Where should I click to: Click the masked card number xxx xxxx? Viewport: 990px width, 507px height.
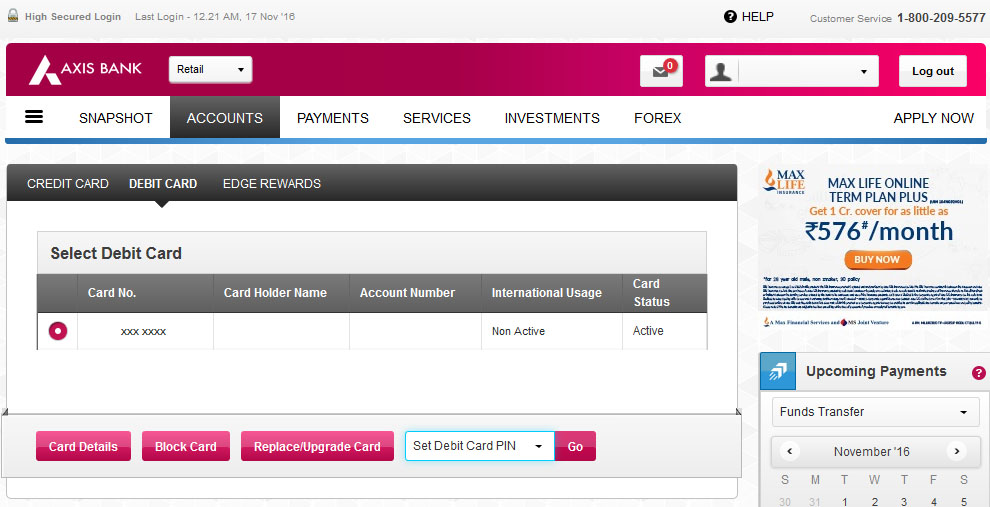click(x=143, y=331)
